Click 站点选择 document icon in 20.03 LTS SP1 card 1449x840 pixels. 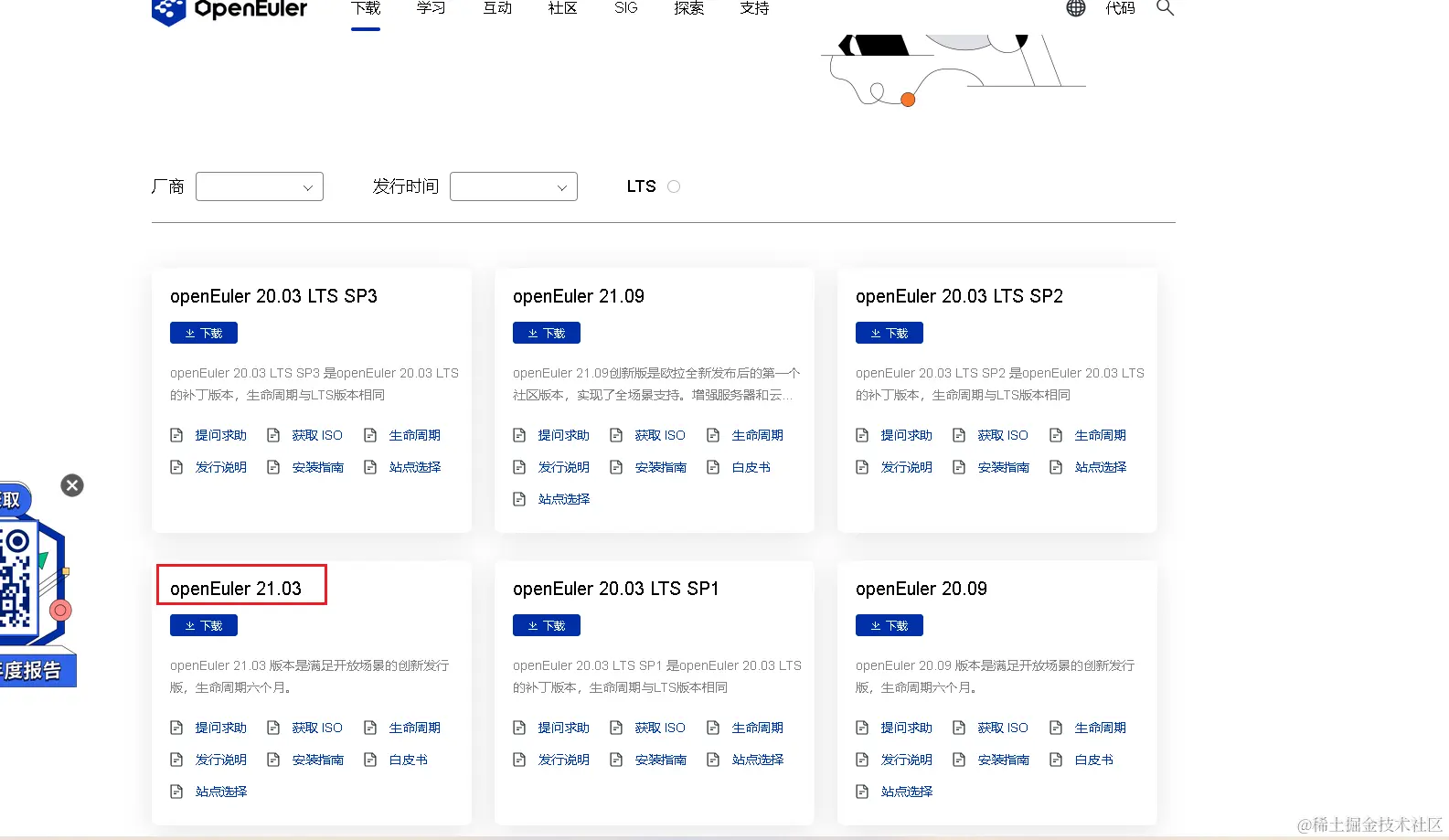coord(713,760)
